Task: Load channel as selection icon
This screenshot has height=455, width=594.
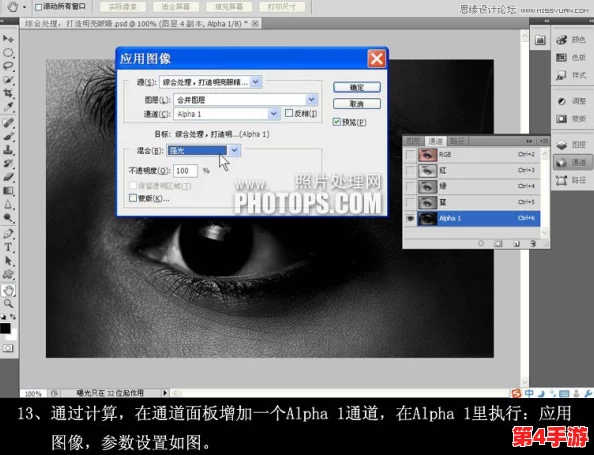Action: tap(481, 244)
